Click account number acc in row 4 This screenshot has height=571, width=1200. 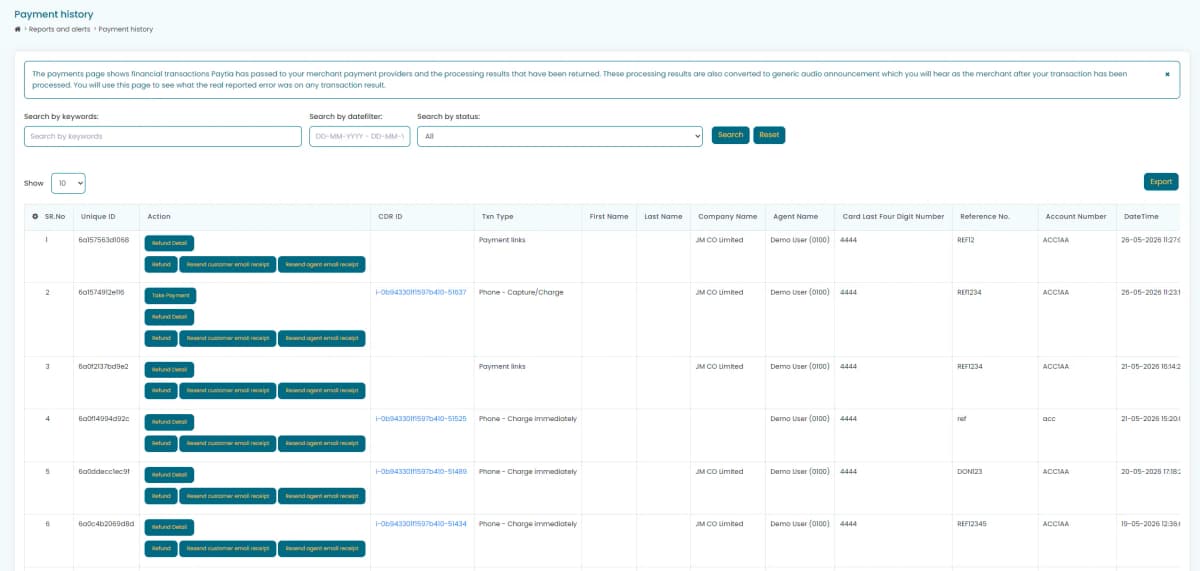1049,419
